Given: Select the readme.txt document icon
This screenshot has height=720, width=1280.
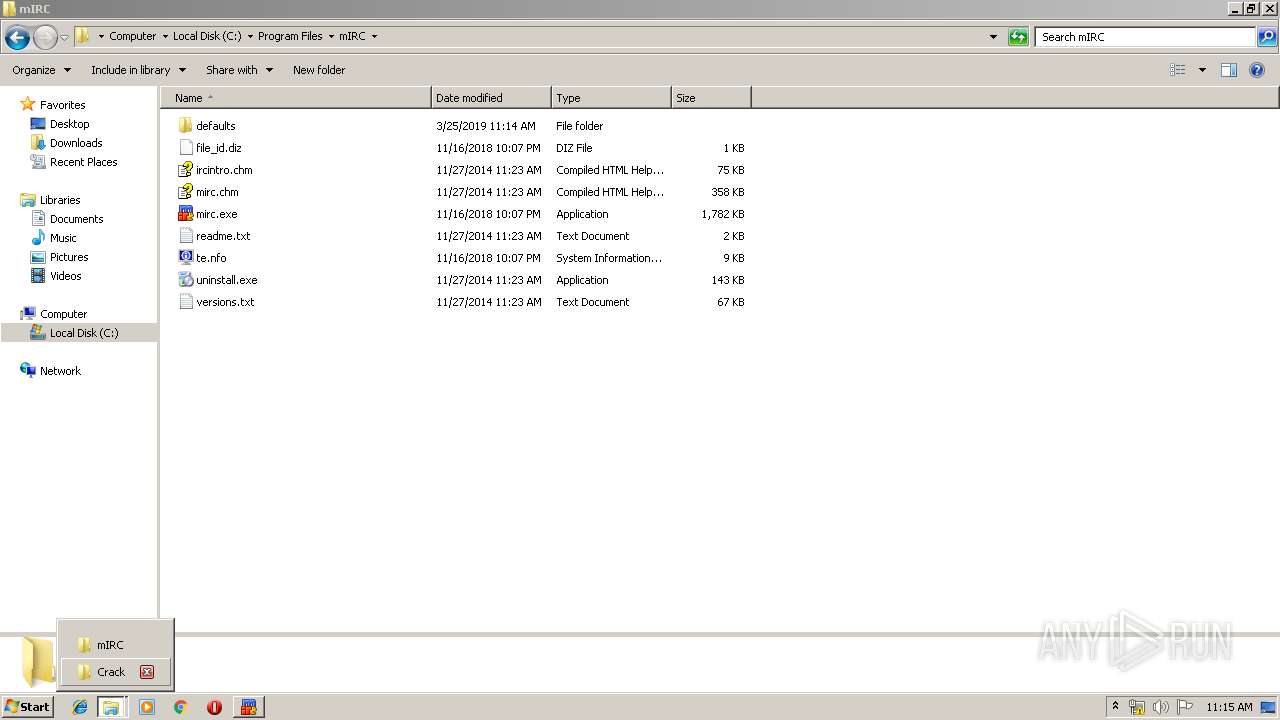Looking at the screenshot, I should coord(185,236).
